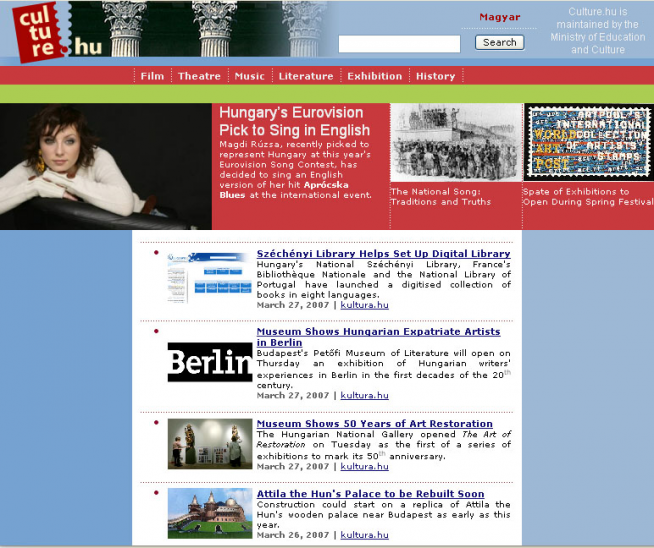Open the Exhibition category
This screenshot has height=548, width=654.
coord(375,76)
